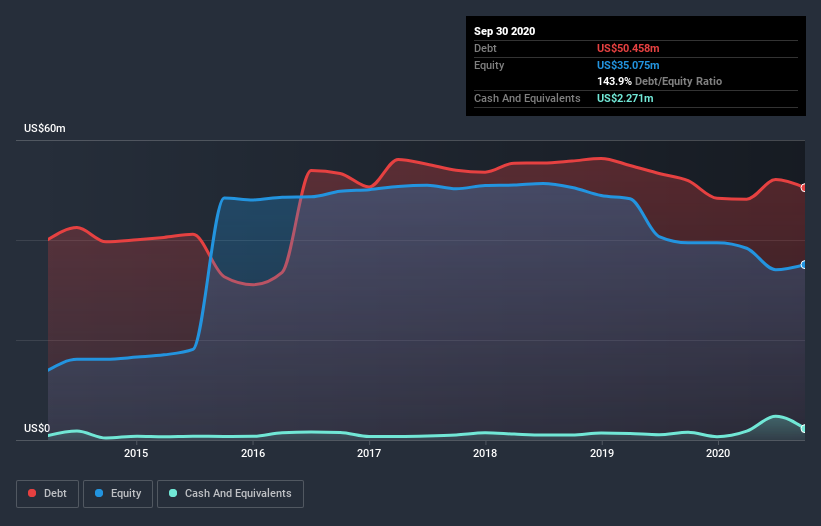The width and height of the screenshot is (821, 526).
Task: Click the 2018 x-axis label
Action: point(485,453)
